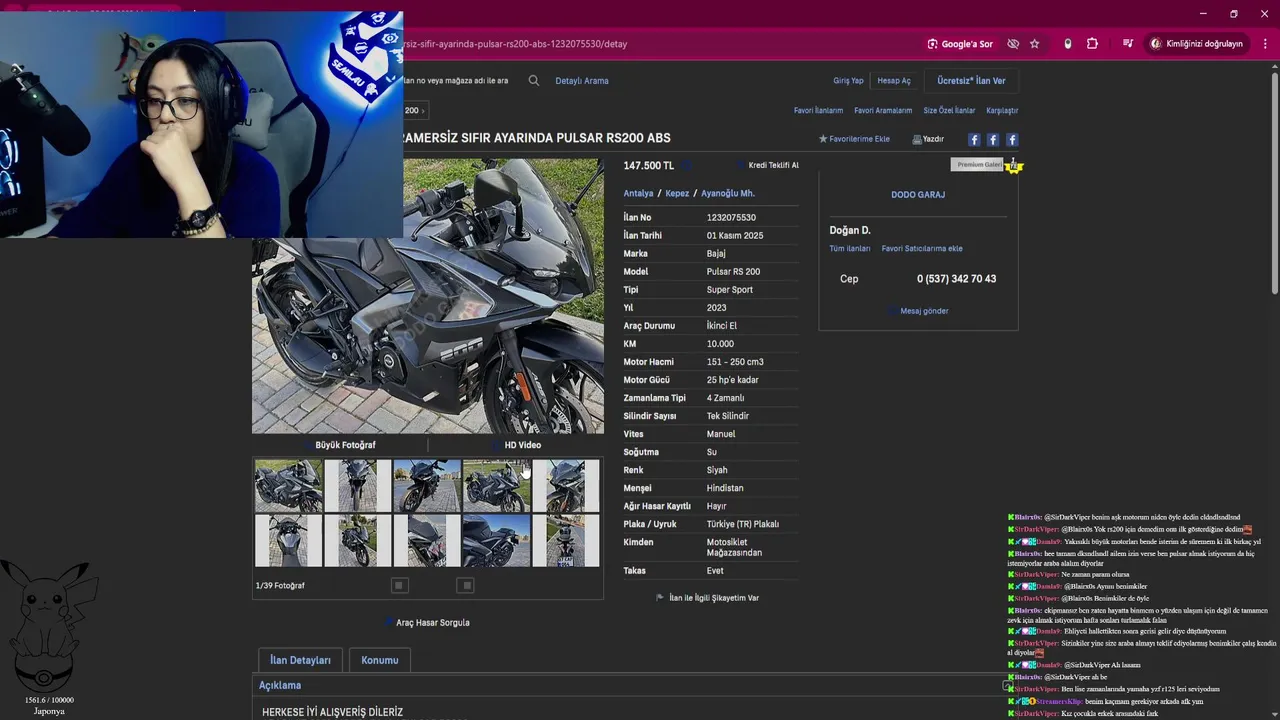The height and width of the screenshot is (720, 1280).
Task: Click the Google'a Sor lens button
Action: (960, 44)
